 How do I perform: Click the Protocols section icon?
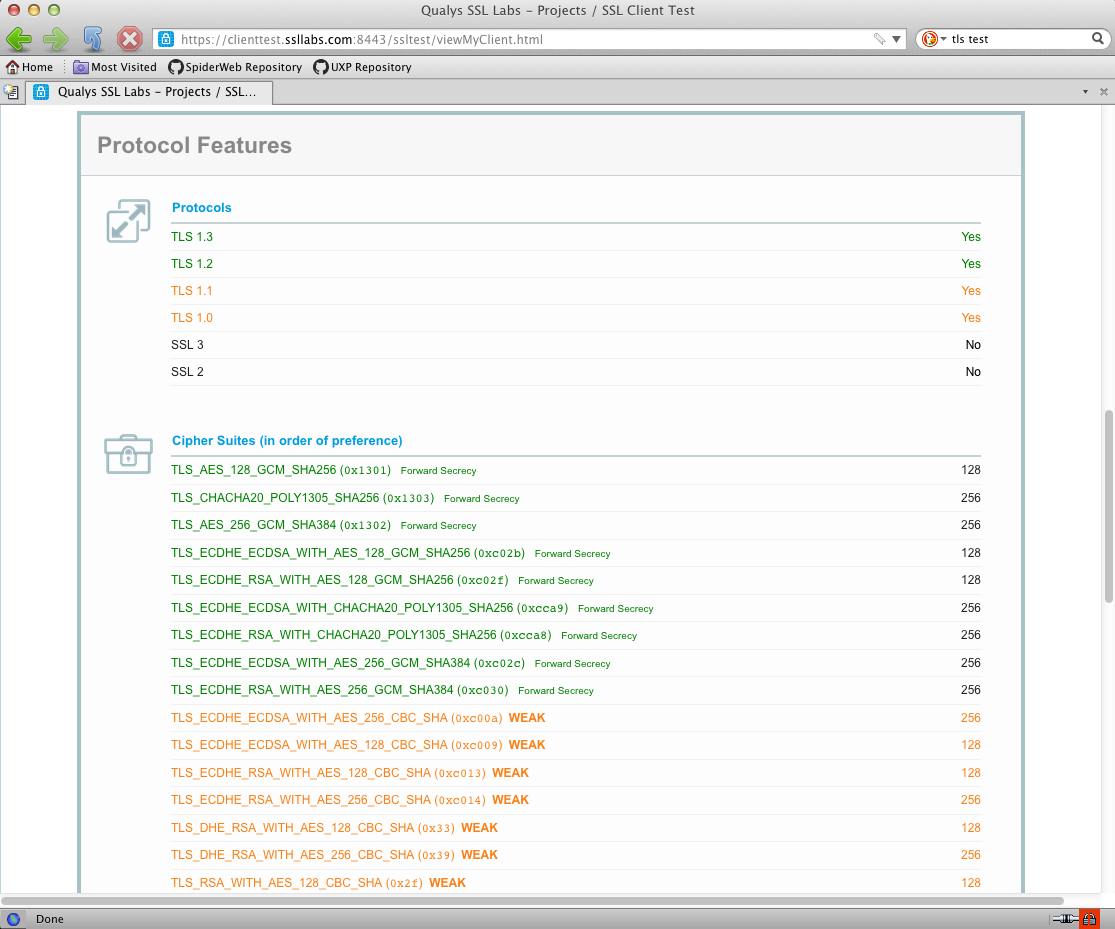(128, 221)
